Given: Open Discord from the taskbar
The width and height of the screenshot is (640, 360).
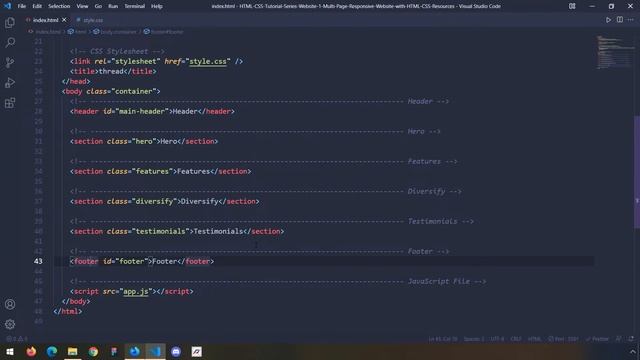Looking at the screenshot, I should (176, 351).
